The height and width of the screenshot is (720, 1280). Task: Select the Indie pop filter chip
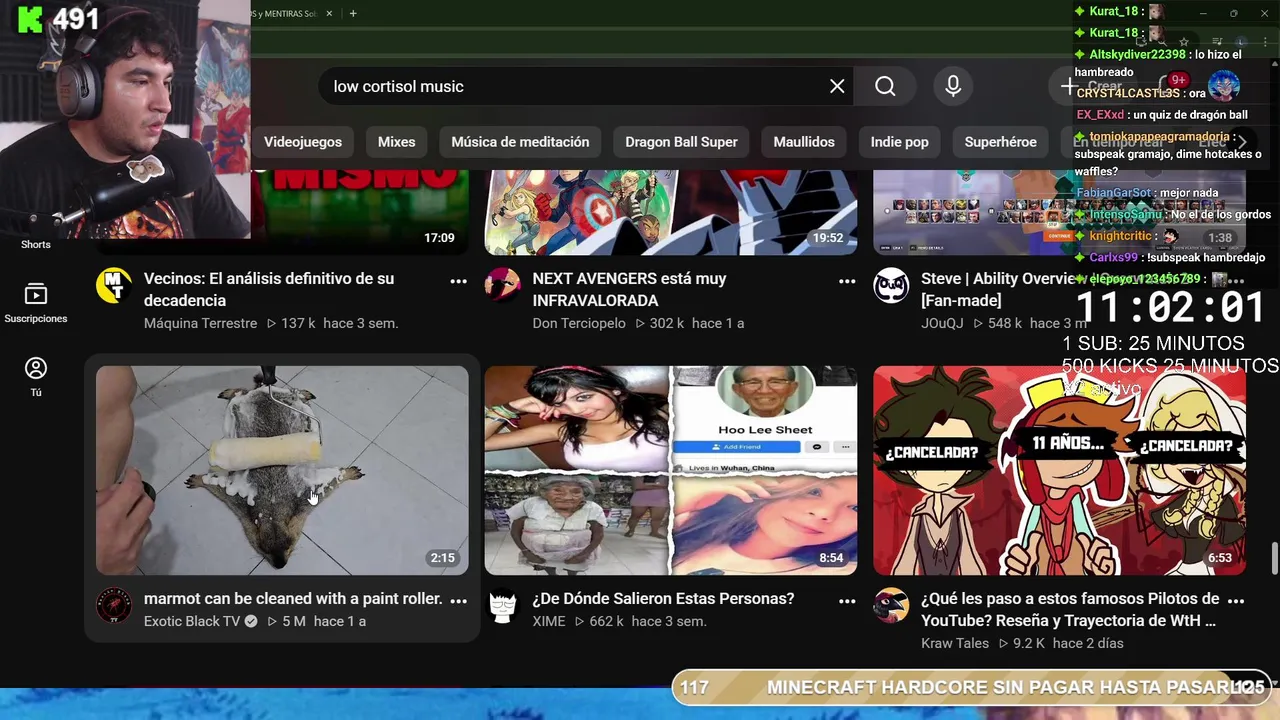tap(900, 142)
